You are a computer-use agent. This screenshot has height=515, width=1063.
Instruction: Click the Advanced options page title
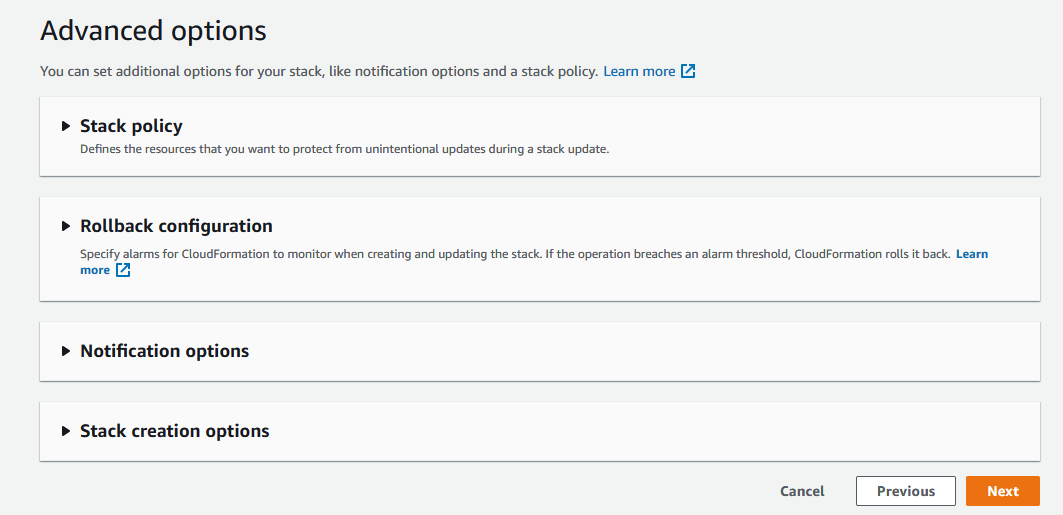coord(153,30)
